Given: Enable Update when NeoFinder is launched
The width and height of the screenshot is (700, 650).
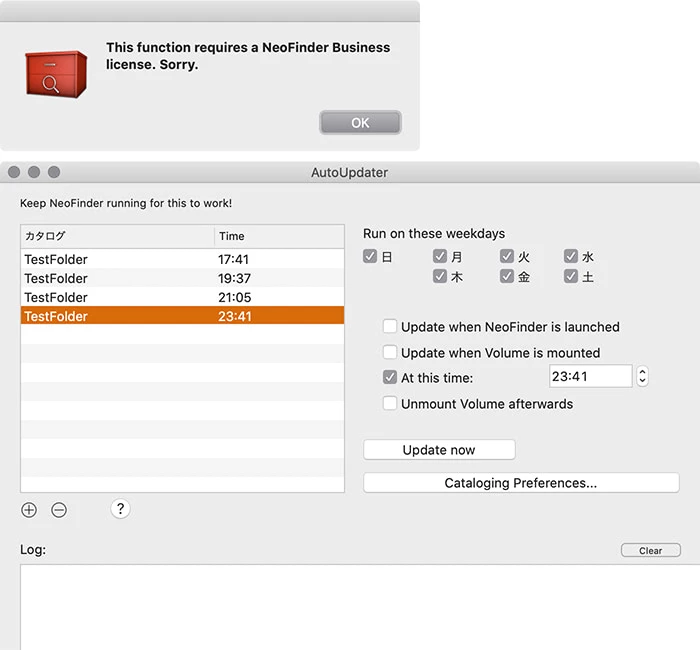Looking at the screenshot, I should [390, 326].
